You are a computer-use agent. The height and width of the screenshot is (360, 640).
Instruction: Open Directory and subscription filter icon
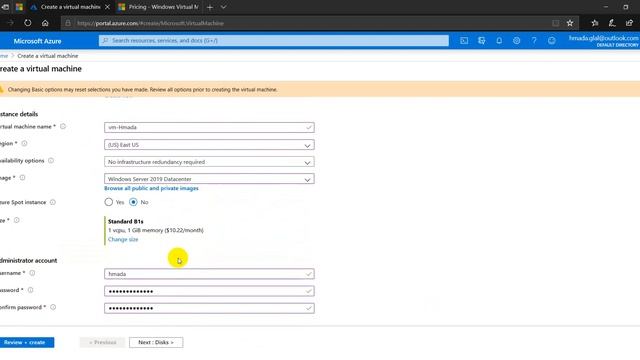pos(482,41)
